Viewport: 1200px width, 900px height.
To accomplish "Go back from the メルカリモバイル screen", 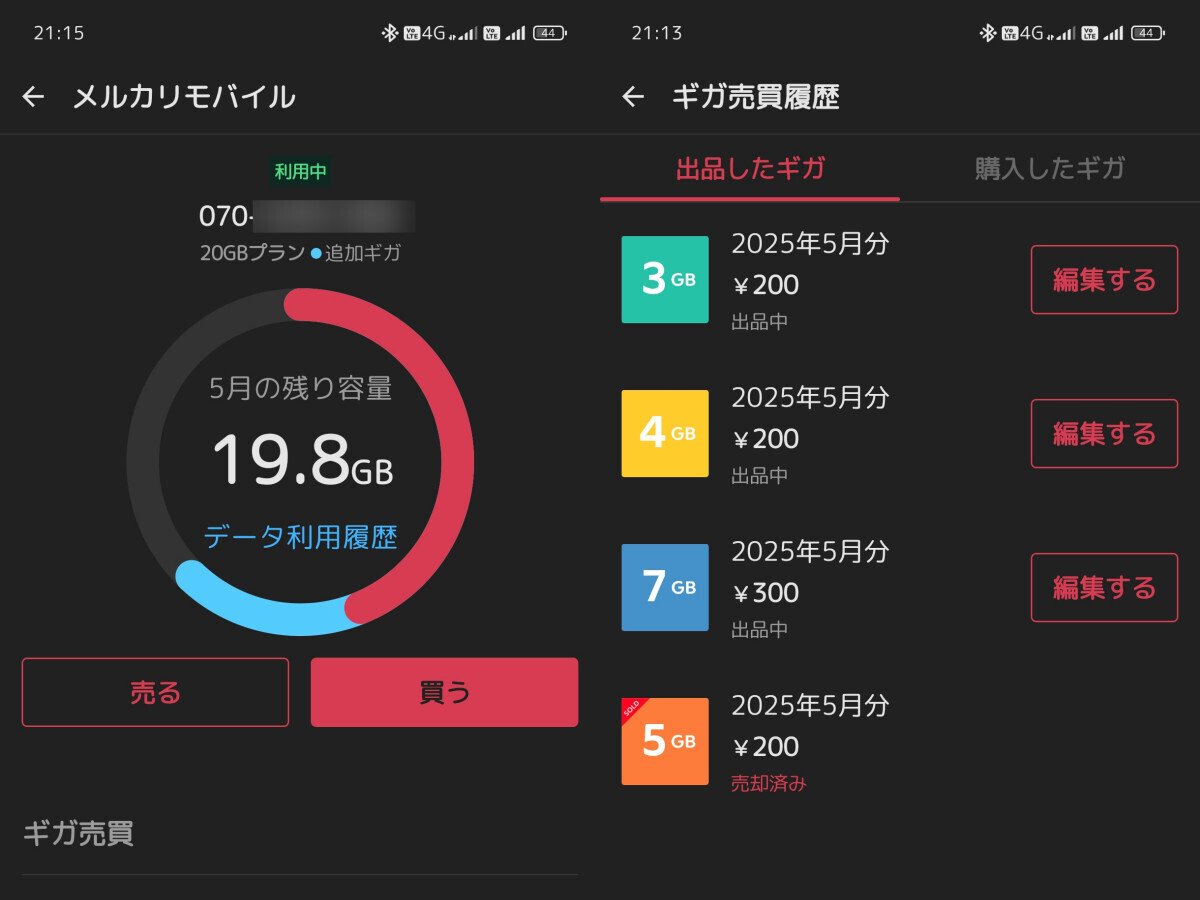I will [34, 97].
